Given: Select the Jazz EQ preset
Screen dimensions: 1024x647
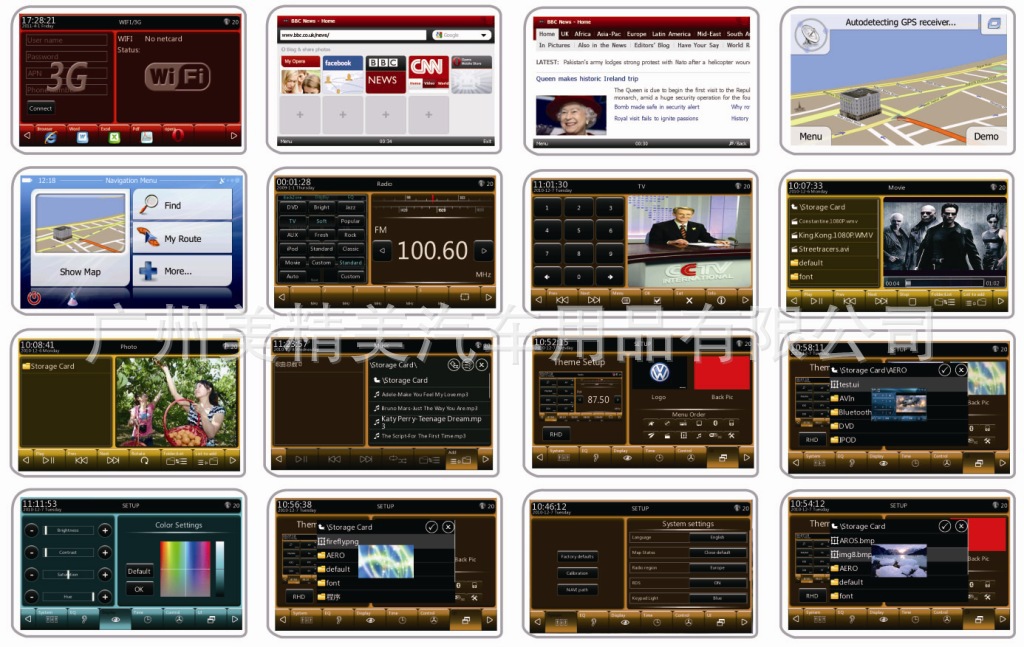Looking at the screenshot, I should tap(350, 207).
